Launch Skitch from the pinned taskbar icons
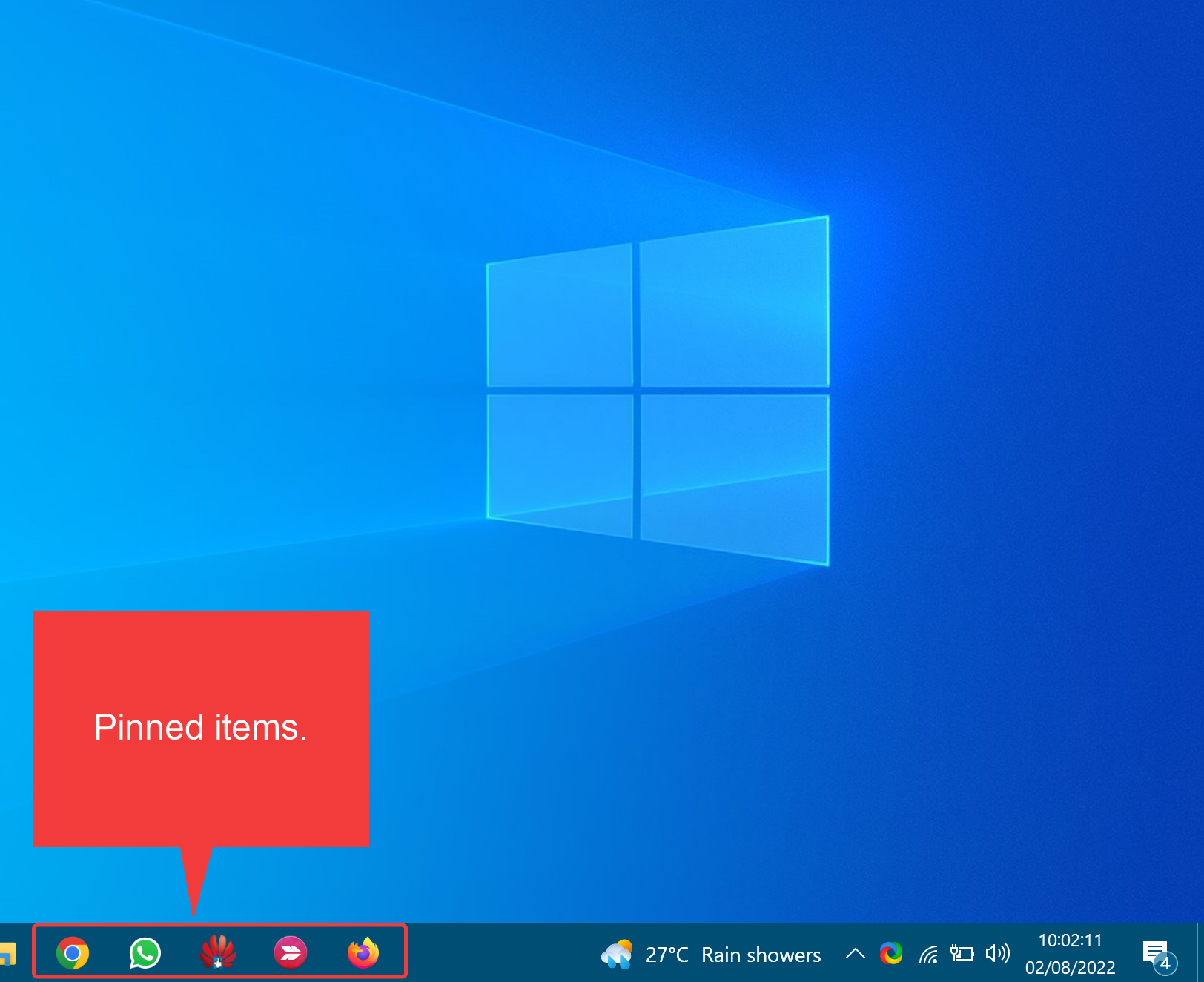The height and width of the screenshot is (982, 1204). (291, 953)
